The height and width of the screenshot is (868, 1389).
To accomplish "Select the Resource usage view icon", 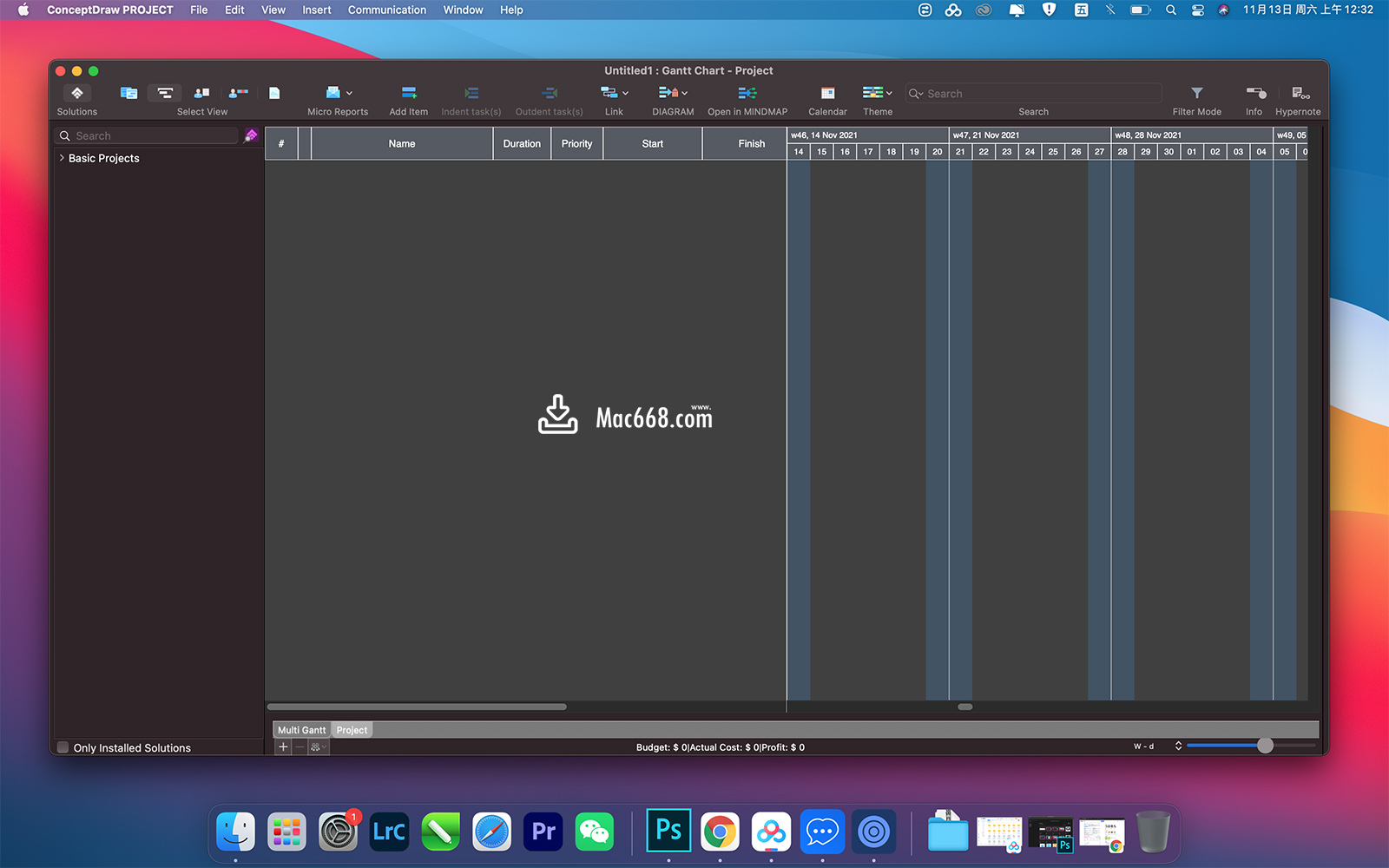I will [238, 93].
